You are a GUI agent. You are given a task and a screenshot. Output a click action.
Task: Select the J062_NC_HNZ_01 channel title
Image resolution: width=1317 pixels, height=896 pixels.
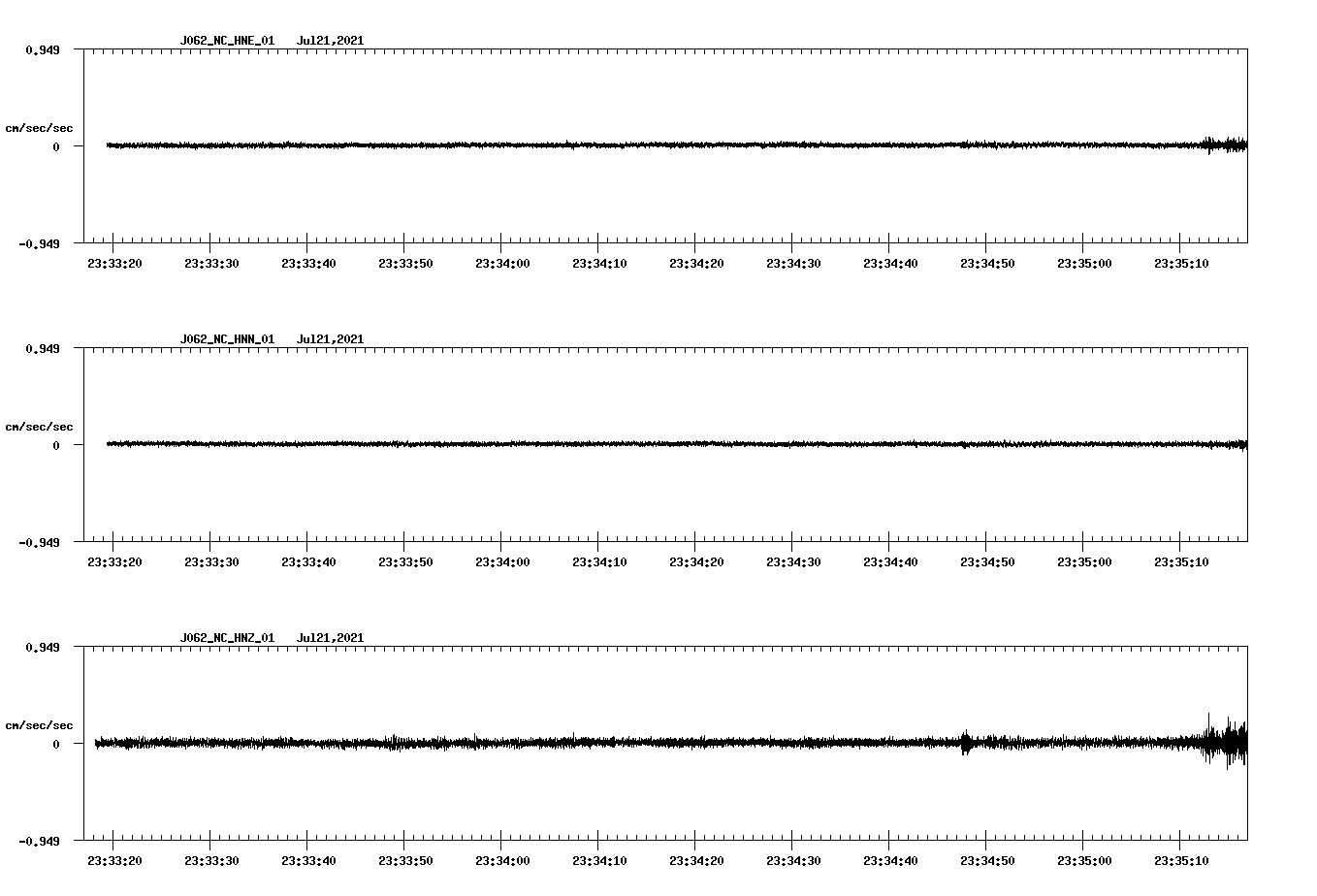226,637
